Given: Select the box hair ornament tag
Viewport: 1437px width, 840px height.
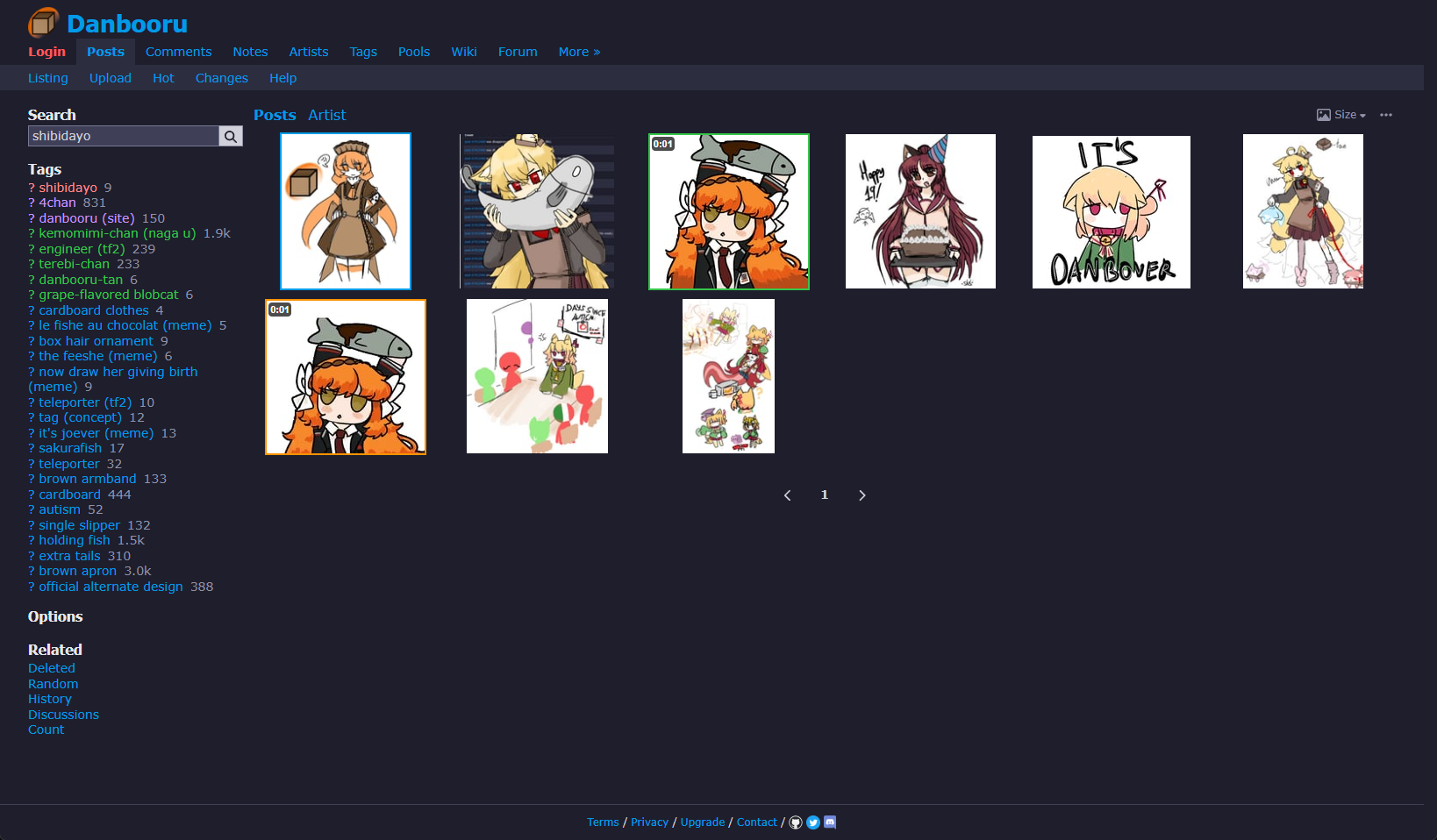Looking at the screenshot, I should point(96,341).
